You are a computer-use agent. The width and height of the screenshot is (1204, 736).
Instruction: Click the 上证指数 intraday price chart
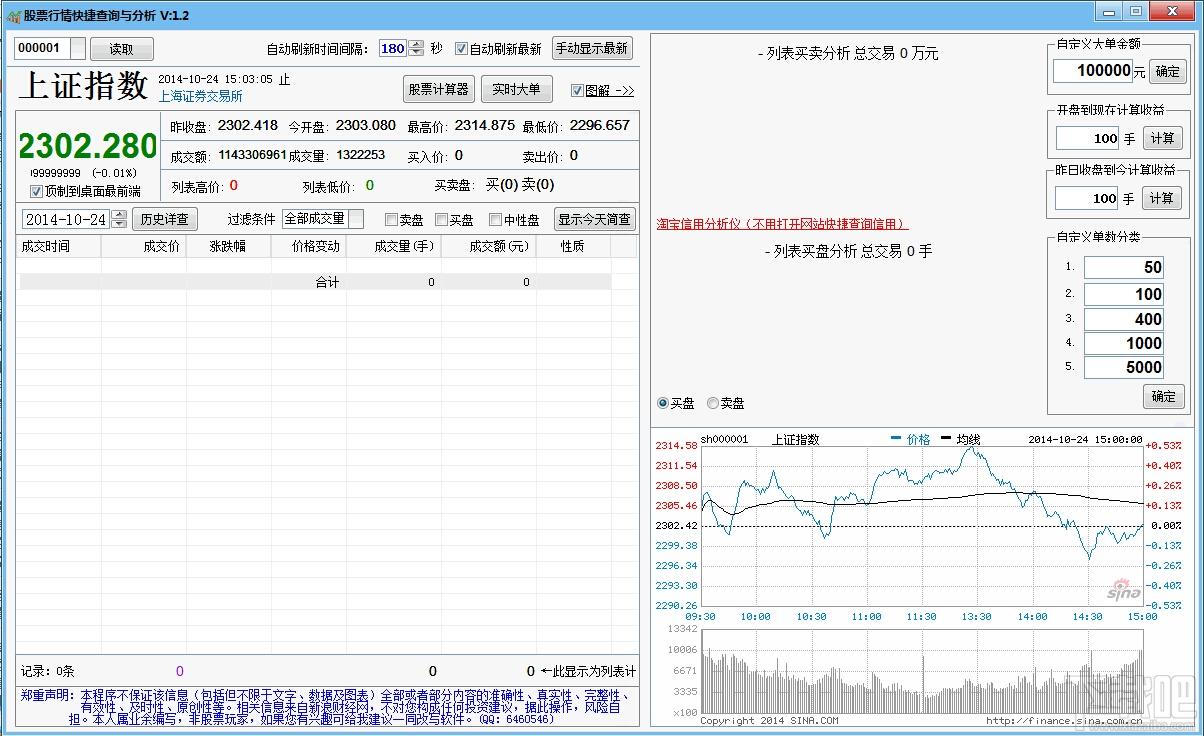click(x=922, y=526)
